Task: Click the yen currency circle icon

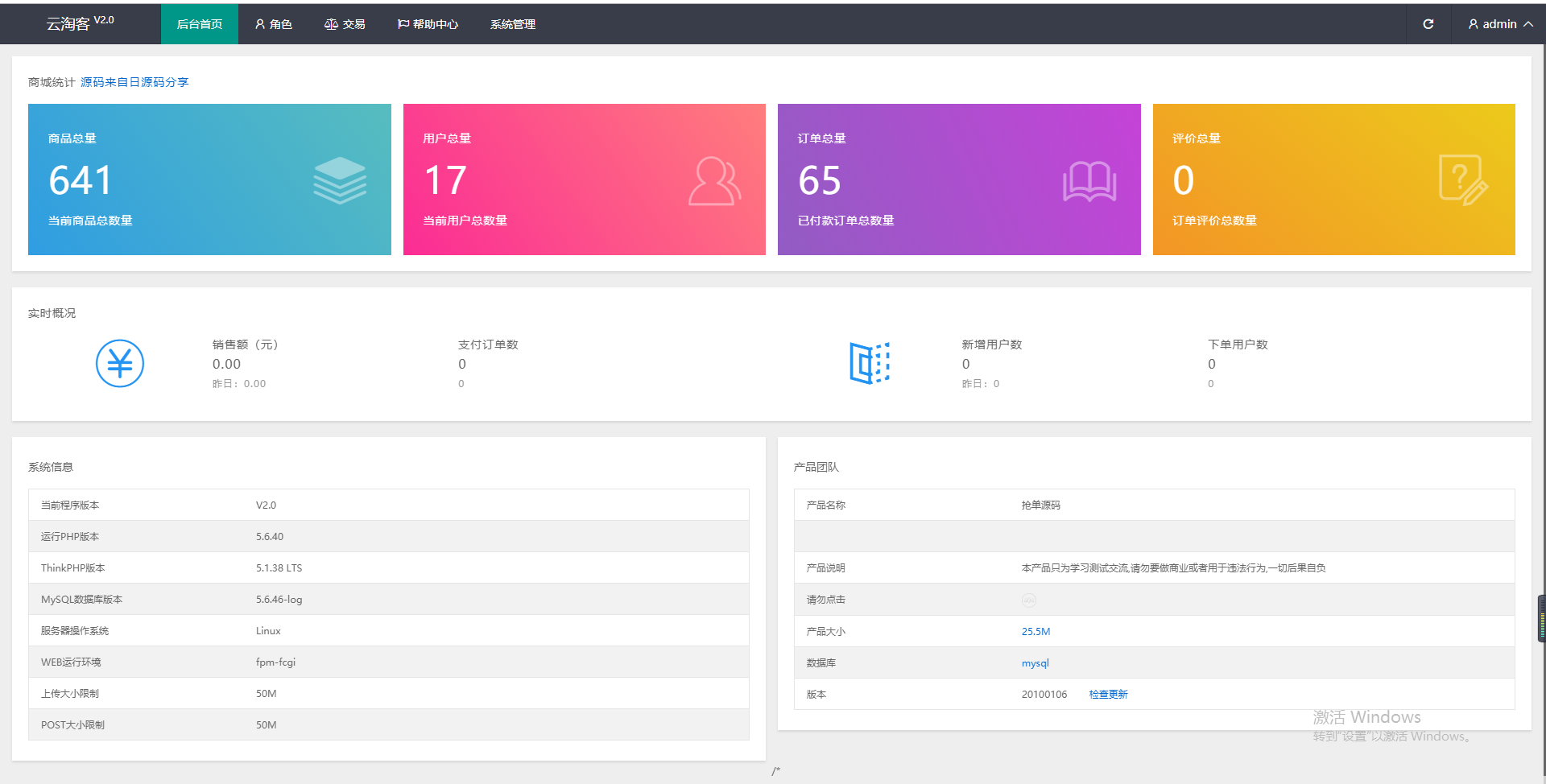Action: point(120,363)
